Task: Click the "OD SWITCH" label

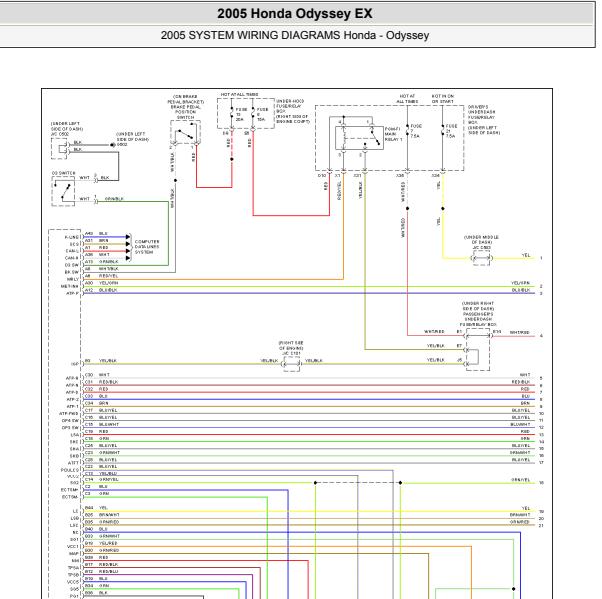Action: (x=63, y=173)
